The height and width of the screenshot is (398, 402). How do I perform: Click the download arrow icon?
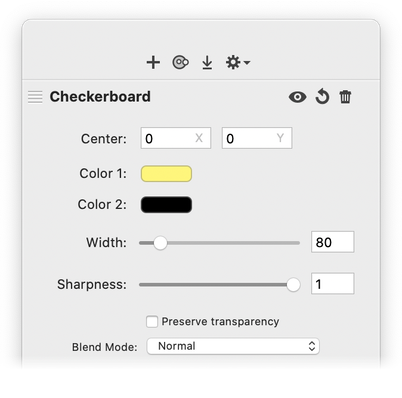[x=207, y=63]
